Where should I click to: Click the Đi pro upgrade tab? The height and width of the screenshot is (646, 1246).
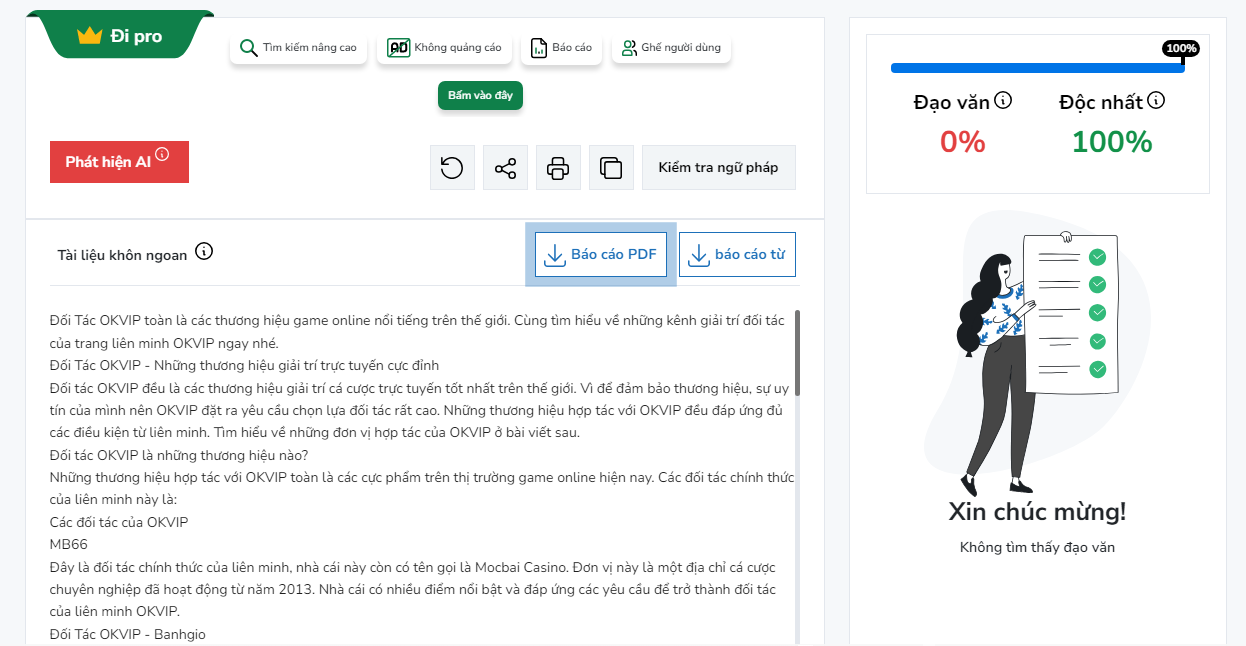click(120, 35)
